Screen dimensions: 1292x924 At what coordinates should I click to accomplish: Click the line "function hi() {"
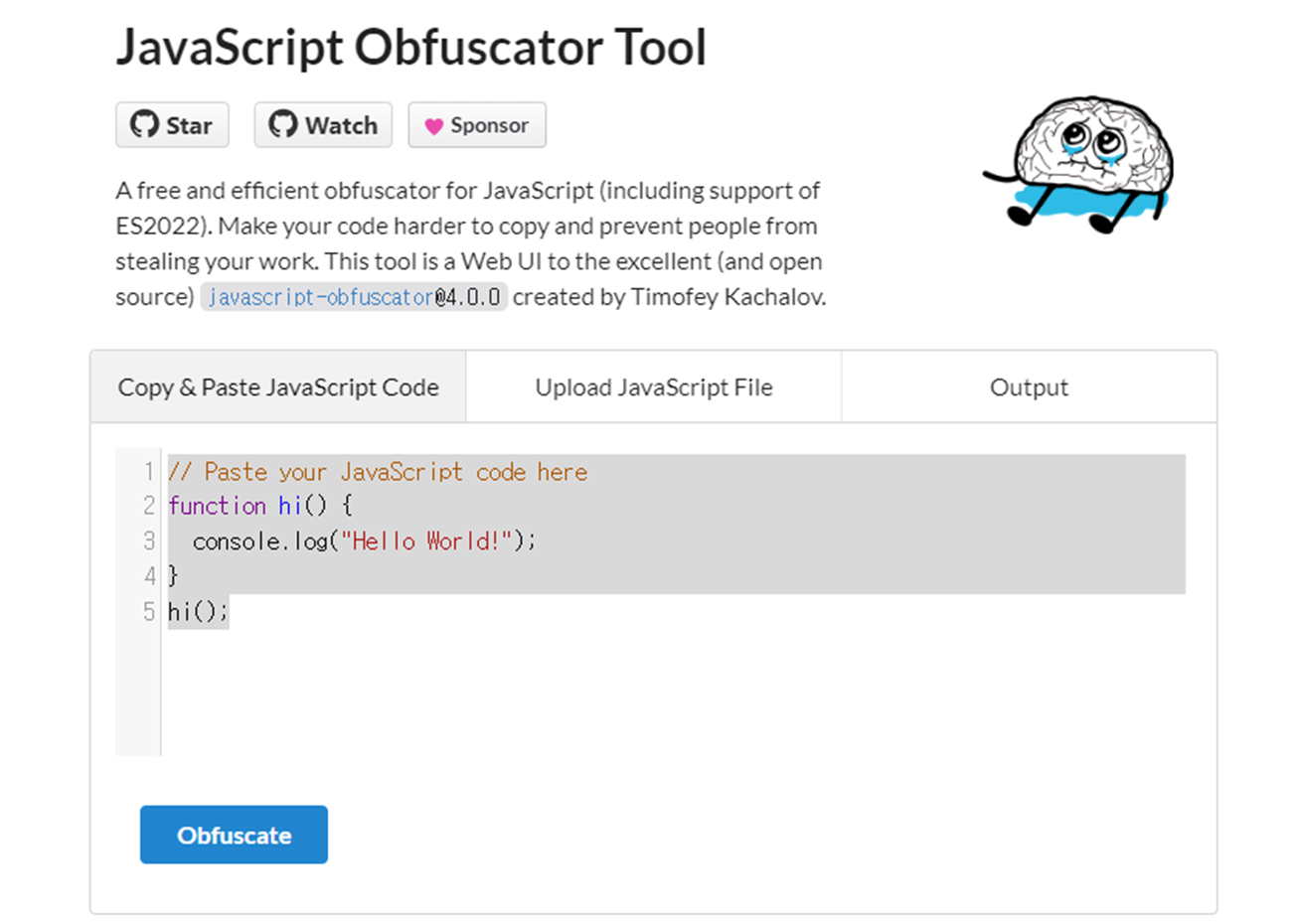[x=260, y=506]
